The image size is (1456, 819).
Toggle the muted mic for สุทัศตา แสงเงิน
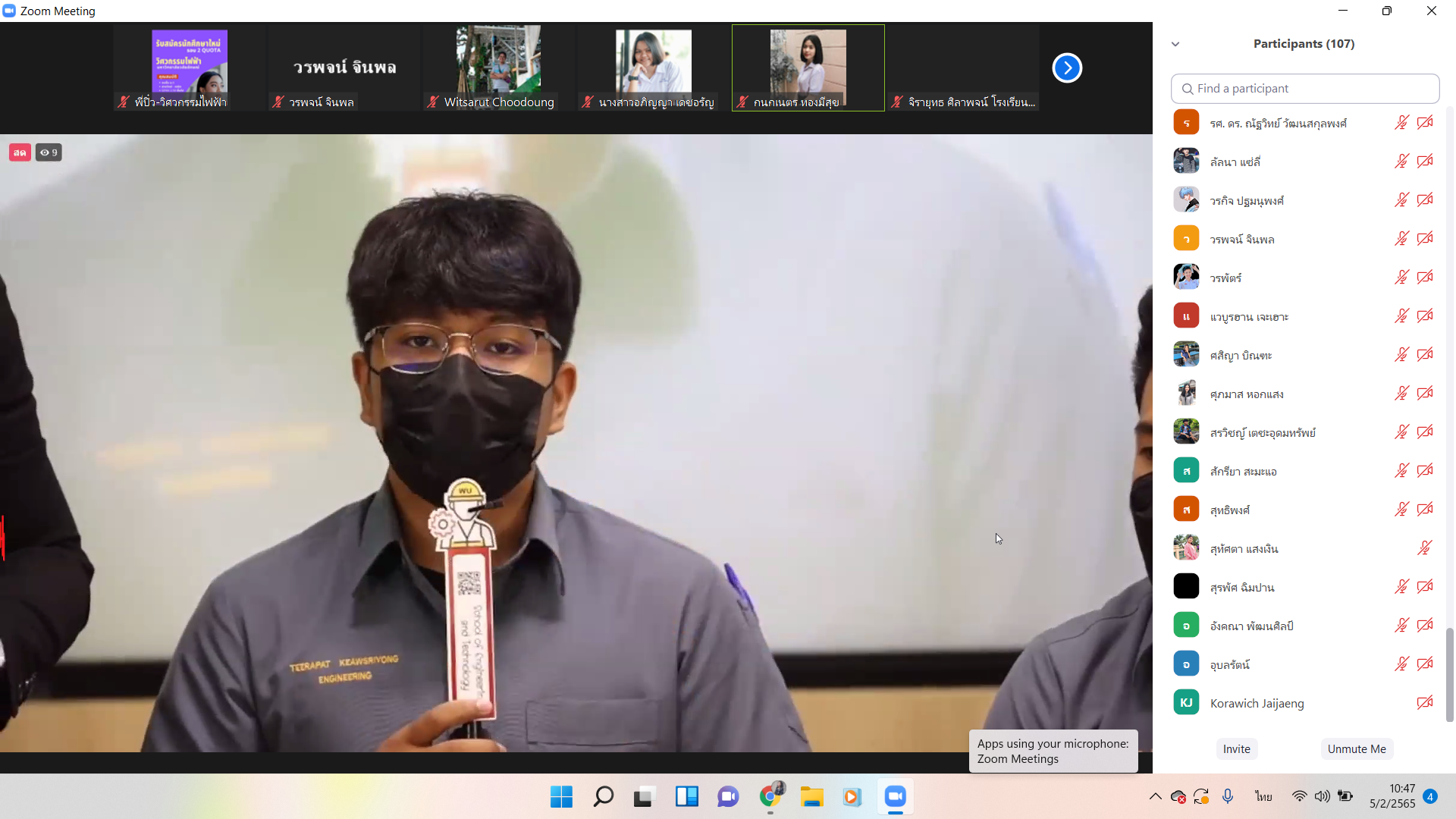pyautogui.click(x=1424, y=548)
